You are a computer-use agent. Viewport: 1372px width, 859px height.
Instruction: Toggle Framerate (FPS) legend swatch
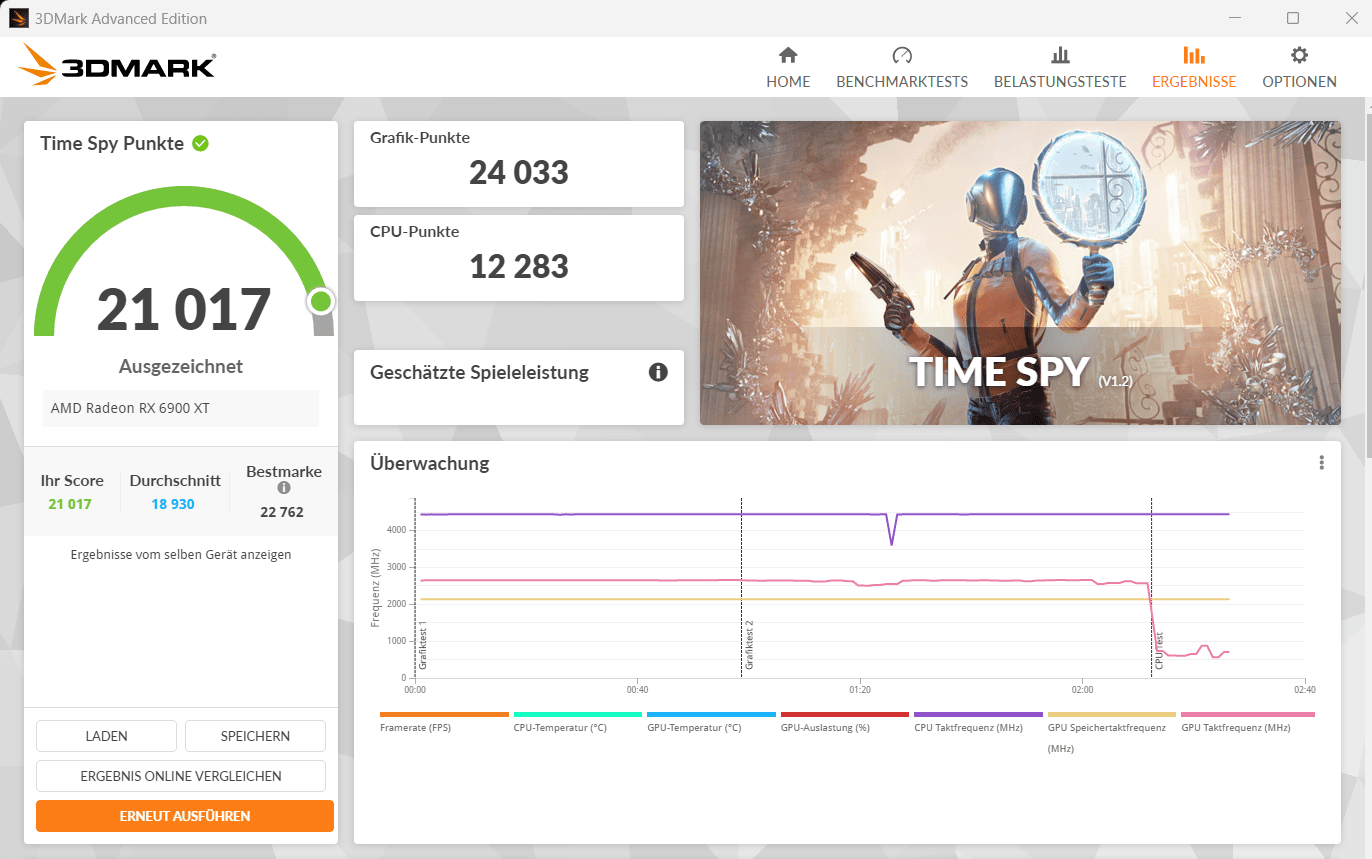click(x=444, y=715)
